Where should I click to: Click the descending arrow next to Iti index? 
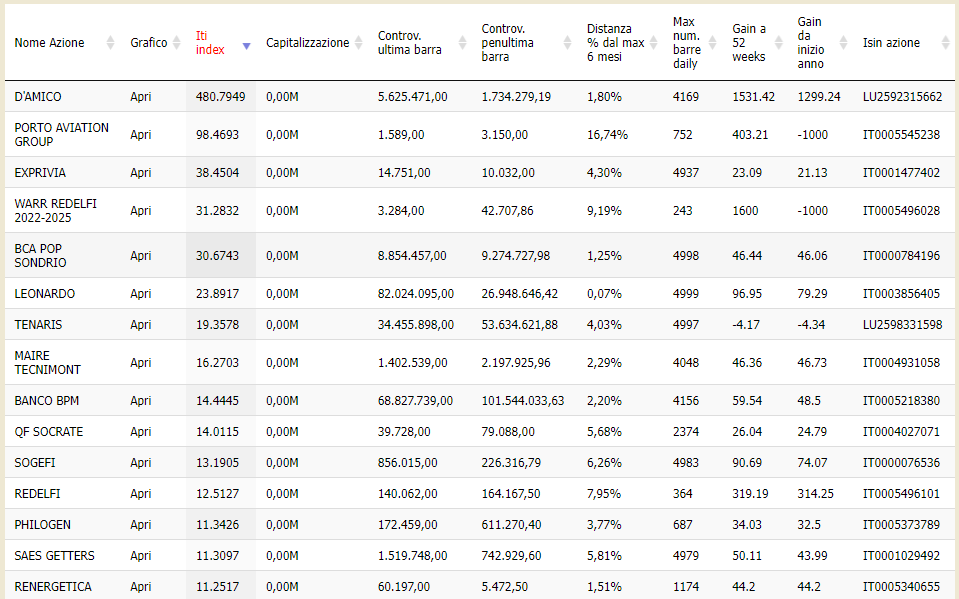pyautogui.click(x=246, y=46)
